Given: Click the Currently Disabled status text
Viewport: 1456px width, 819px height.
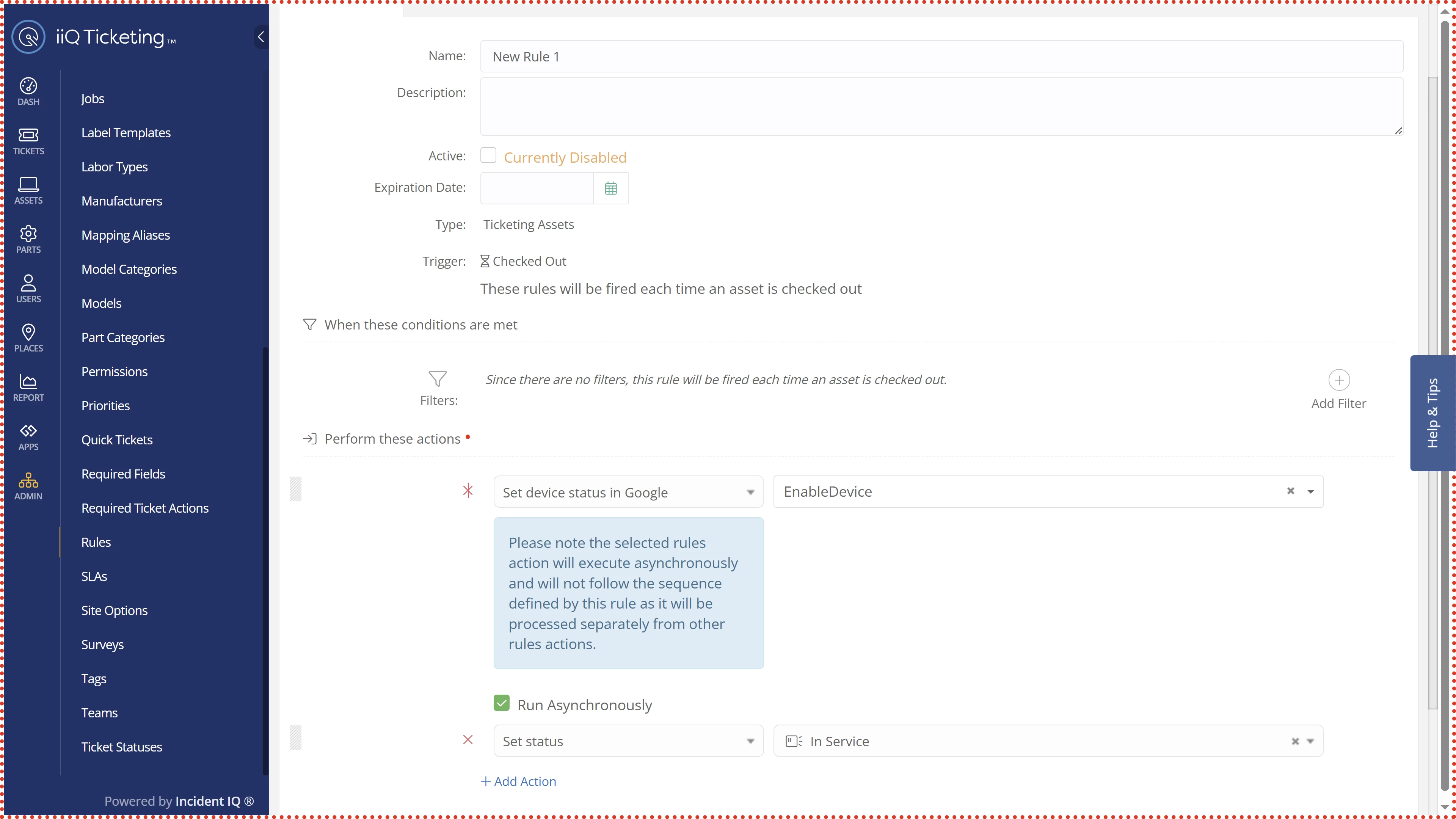Looking at the screenshot, I should coord(565,157).
